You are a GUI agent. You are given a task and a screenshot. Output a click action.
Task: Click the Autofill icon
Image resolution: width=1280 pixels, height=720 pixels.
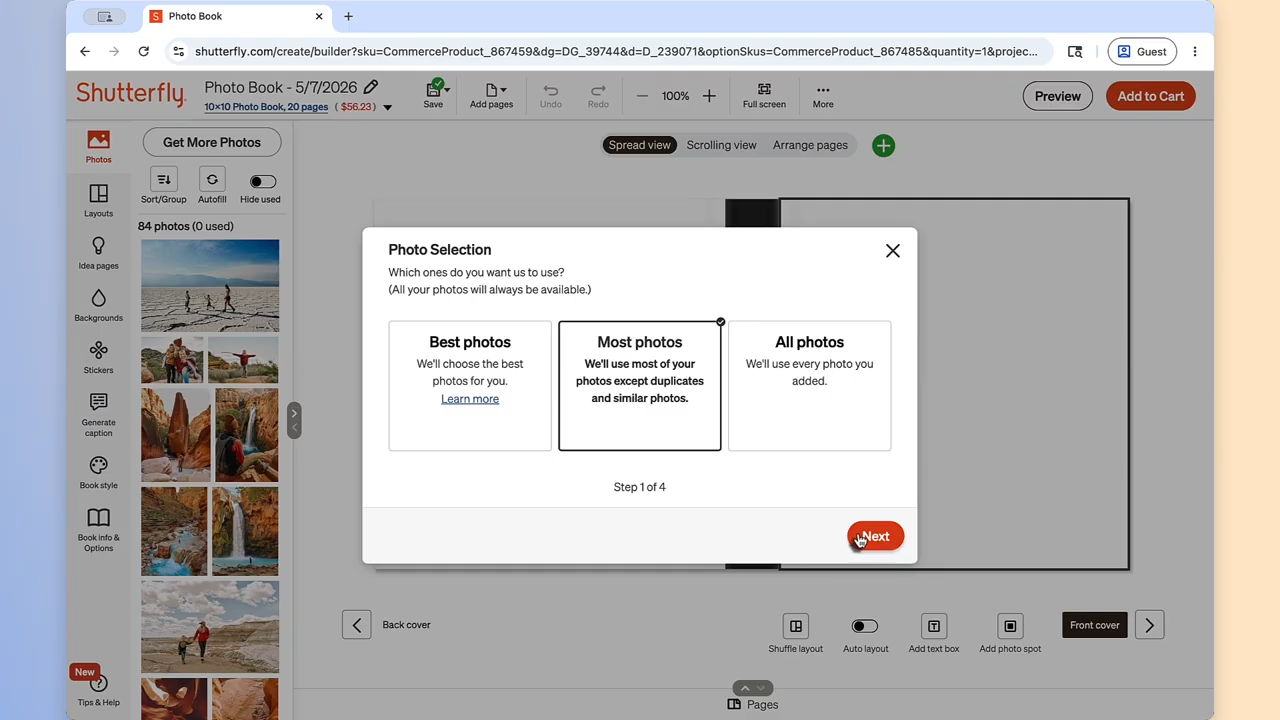[212, 180]
